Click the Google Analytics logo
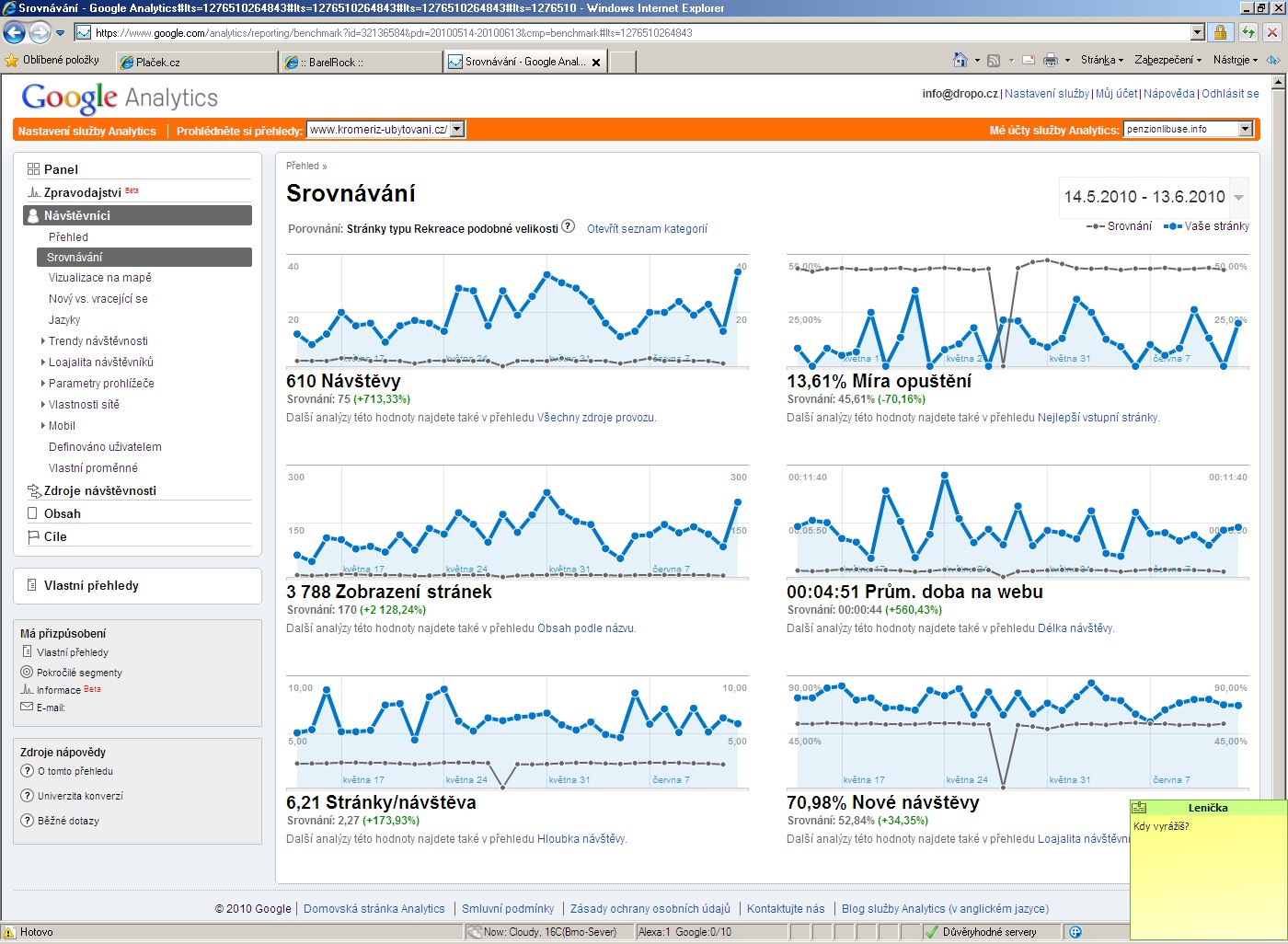Viewport: 1288px width, 944px height. [x=120, y=98]
